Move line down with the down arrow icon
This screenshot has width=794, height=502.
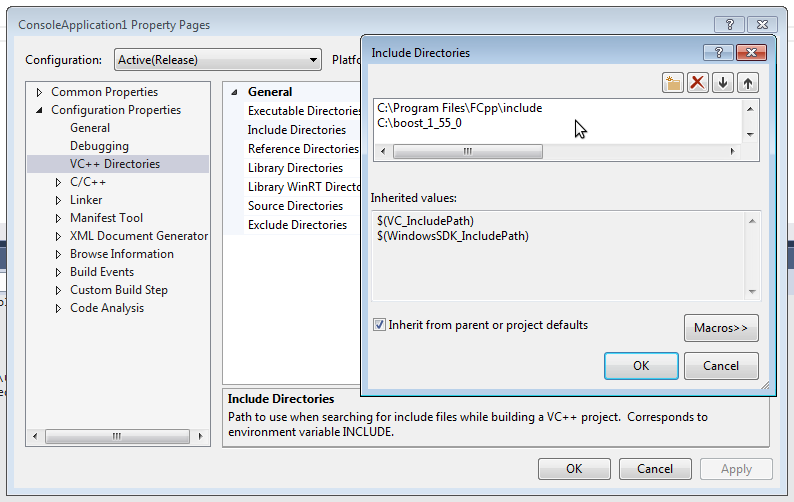(723, 83)
